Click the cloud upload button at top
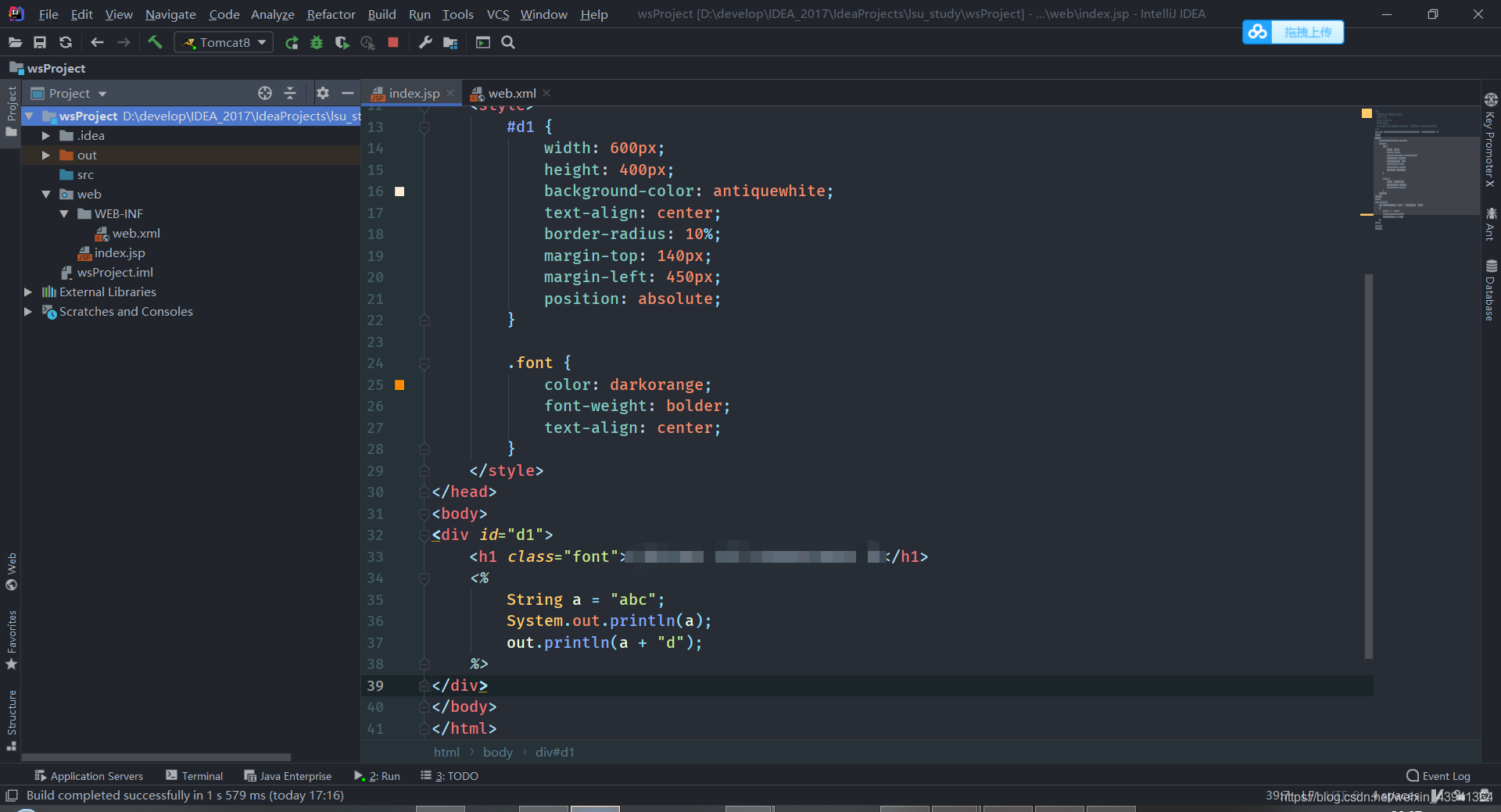Viewport: 1501px width, 812px height. (x=1293, y=32)
